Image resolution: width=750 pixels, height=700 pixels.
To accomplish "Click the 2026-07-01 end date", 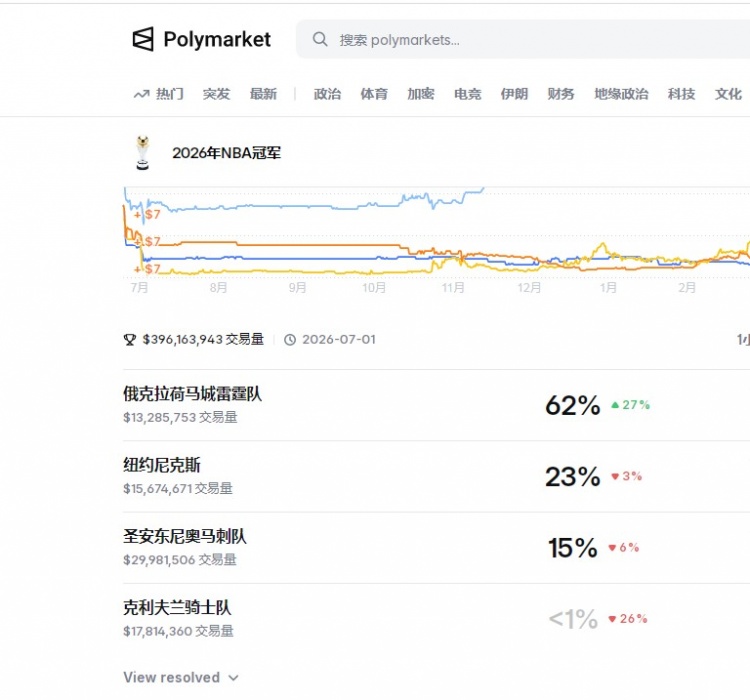I will 339,340.
